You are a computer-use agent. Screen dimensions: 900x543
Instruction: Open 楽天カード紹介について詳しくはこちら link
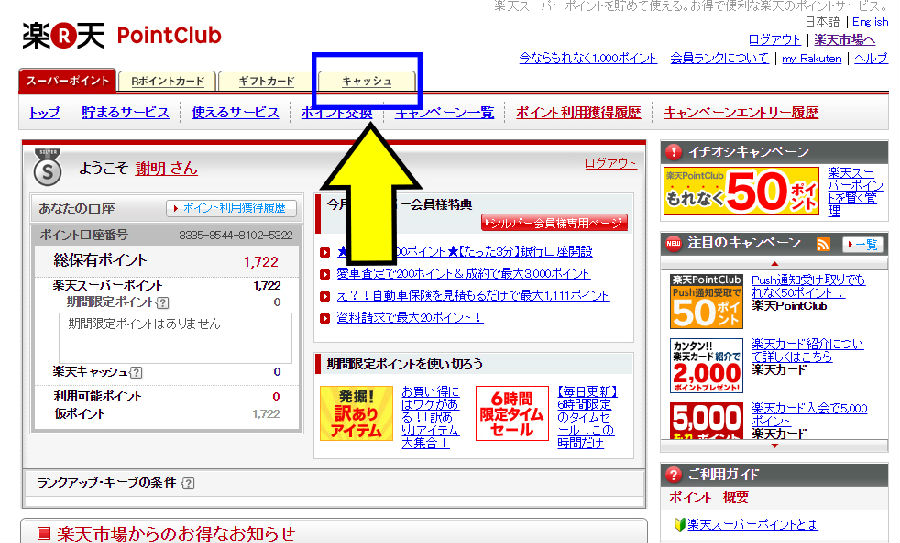(807, 350)
